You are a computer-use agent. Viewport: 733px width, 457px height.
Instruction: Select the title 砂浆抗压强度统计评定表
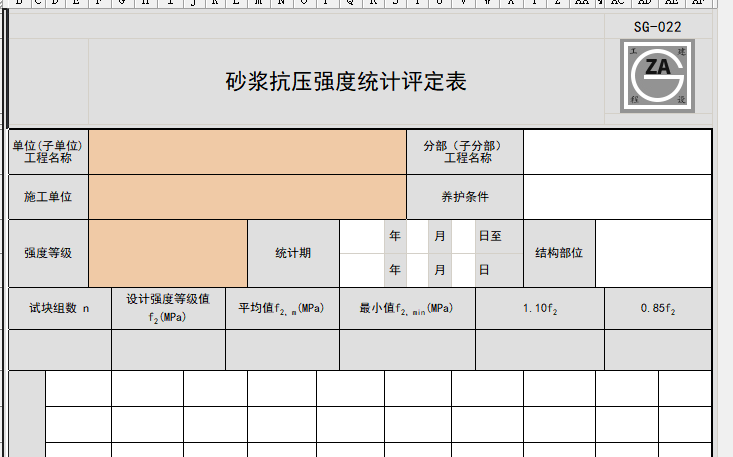pos(346,81)
